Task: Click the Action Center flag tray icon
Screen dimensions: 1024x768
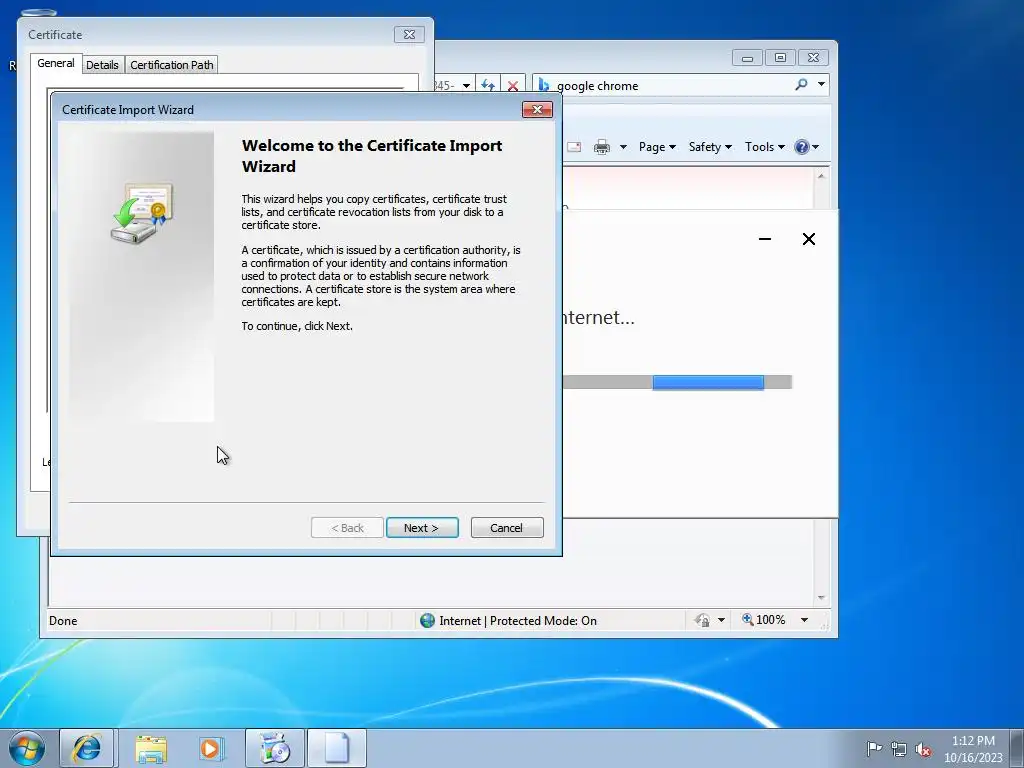Action: (874, 748)
